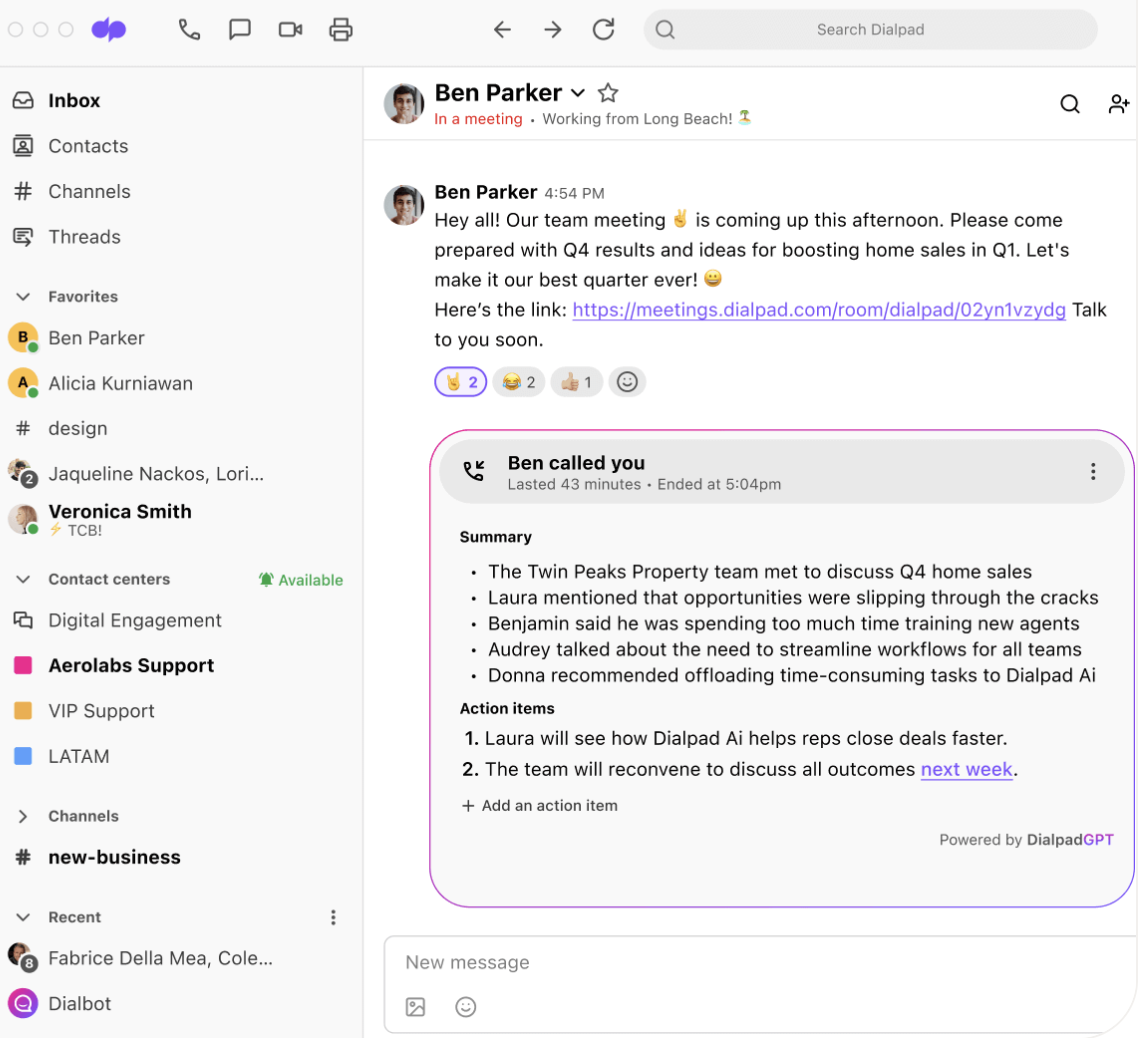Viewport: 1138px width, 1038px height.
Task: Click the blue LATAM color square
Action: tap(23, 756)
